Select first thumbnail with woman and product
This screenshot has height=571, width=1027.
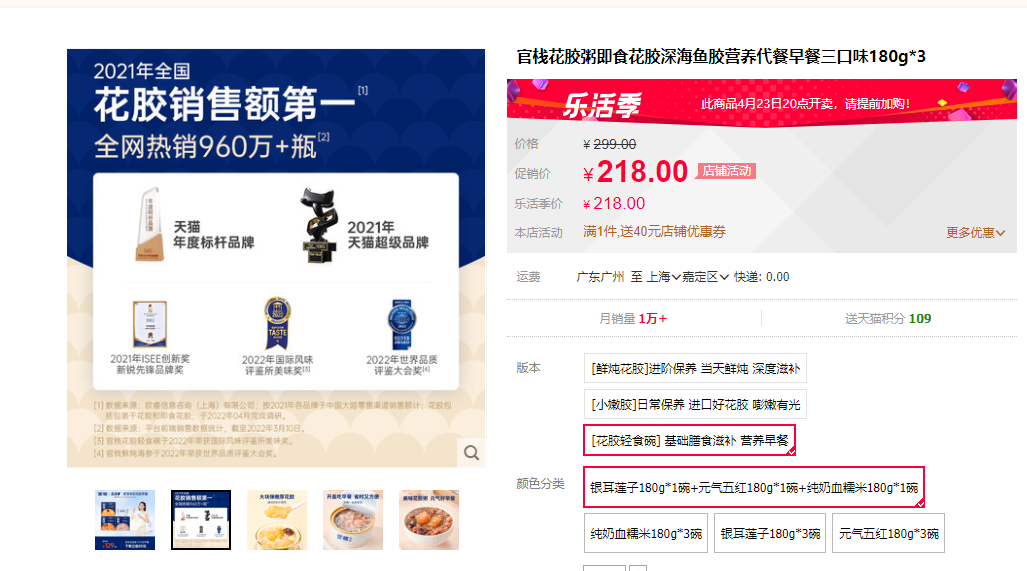pyautogui.click(x=125, y=520)
